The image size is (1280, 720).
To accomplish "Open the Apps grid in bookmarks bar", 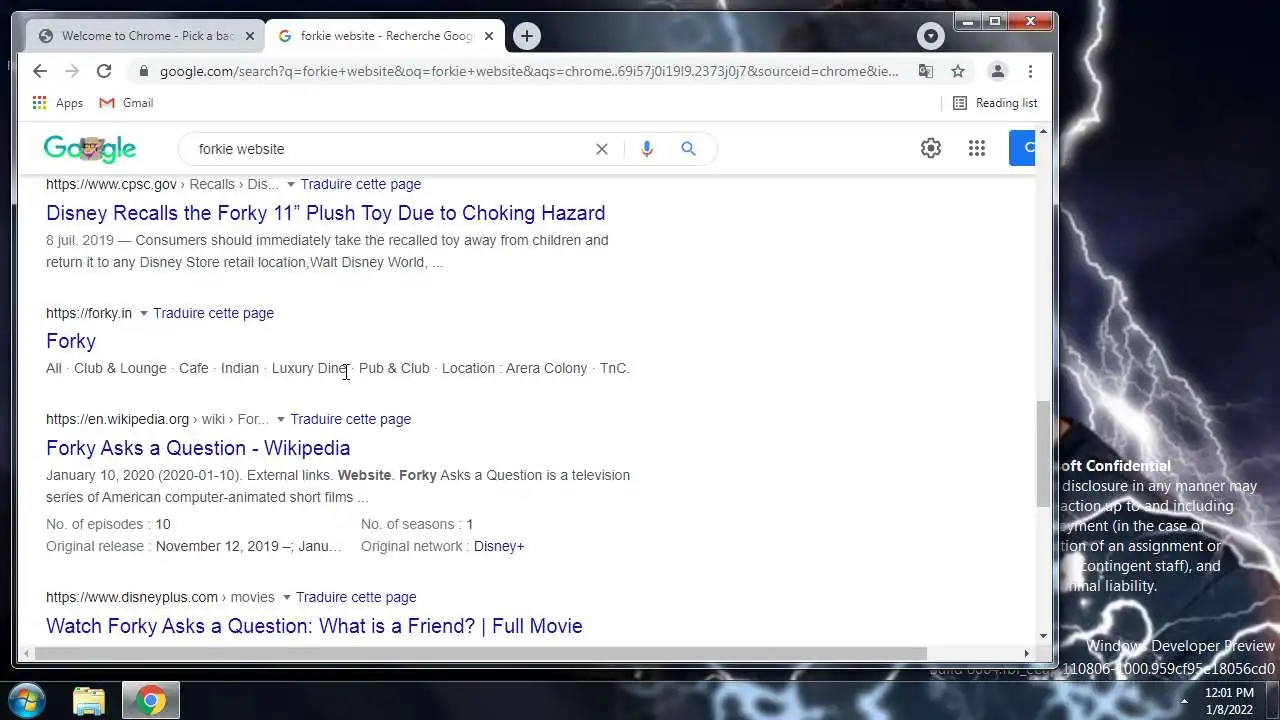I will tap(58, 103).
